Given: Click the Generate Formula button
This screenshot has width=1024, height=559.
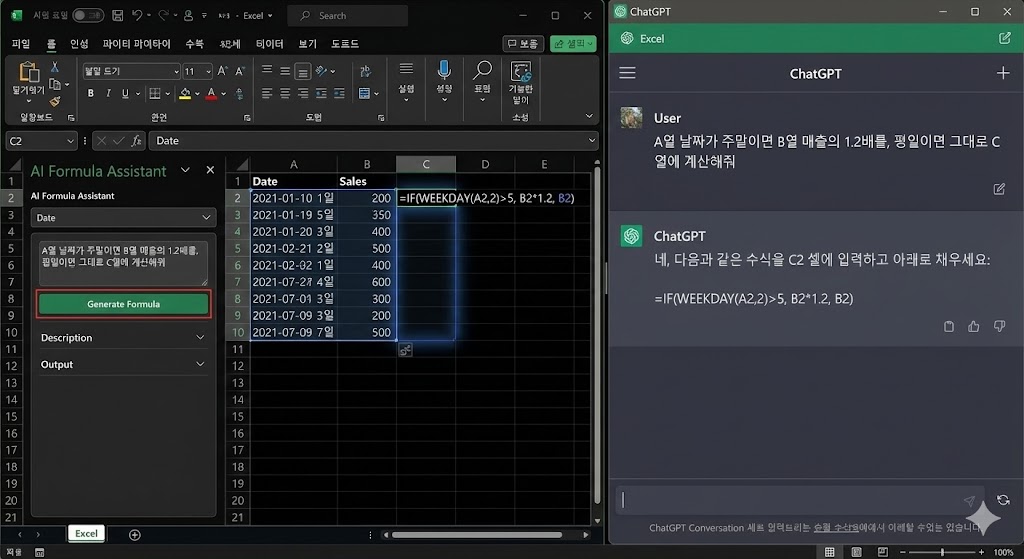Looking at the screenshot, I should click(x=123, y=304).
